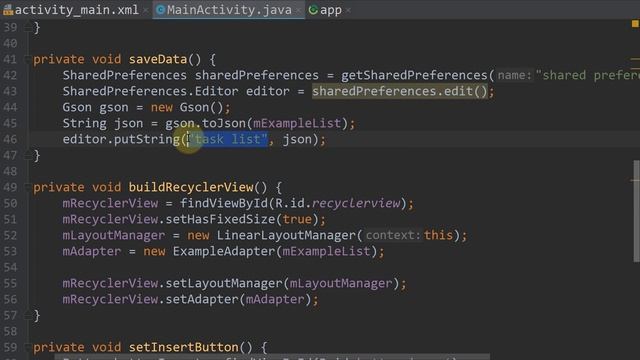Click the XML file icon on activity_main.xml tab
This screenshot has width=640, height=360.
click(8, 10)
